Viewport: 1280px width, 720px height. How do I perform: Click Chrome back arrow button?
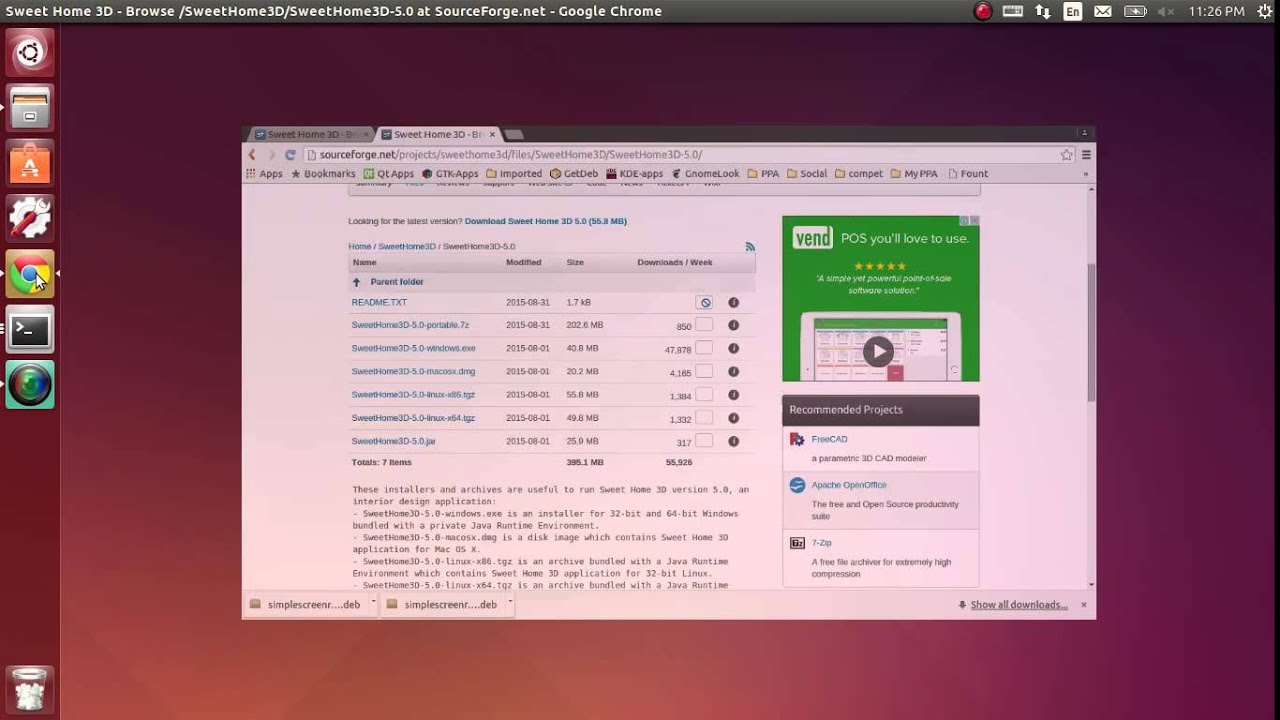click(x=253, y=154)
